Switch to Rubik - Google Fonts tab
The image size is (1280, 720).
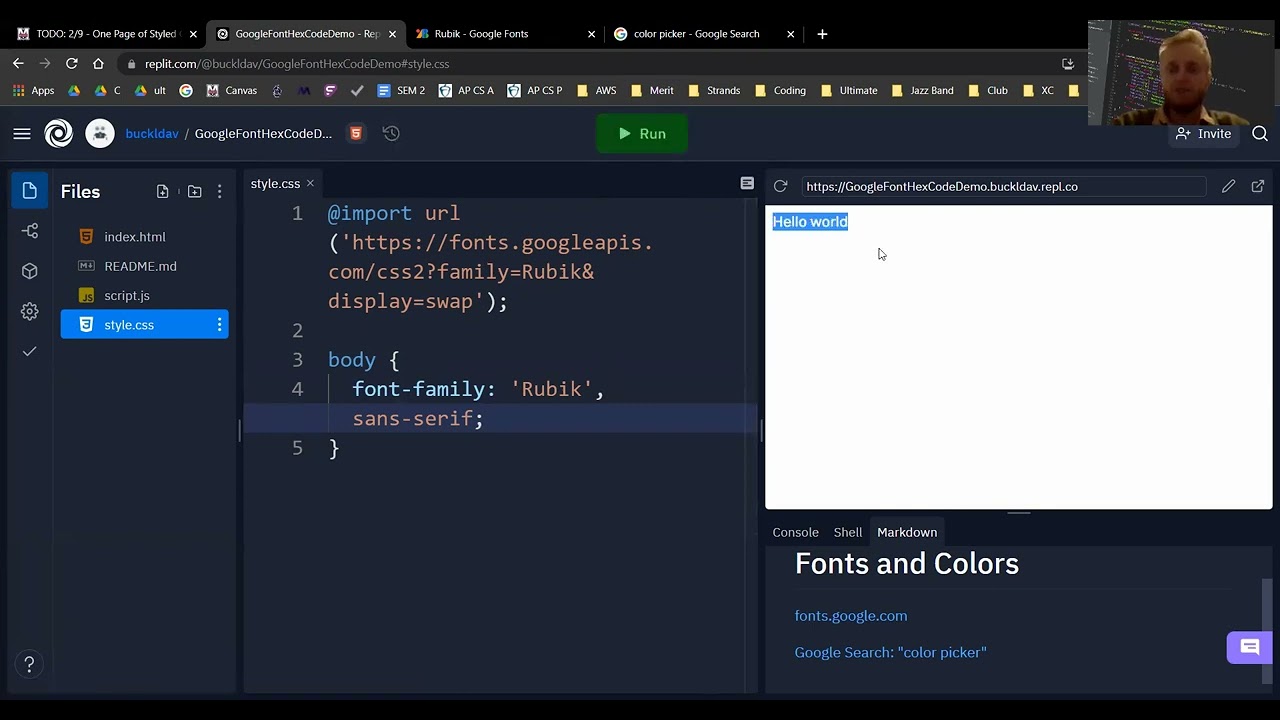click(504, 34)
